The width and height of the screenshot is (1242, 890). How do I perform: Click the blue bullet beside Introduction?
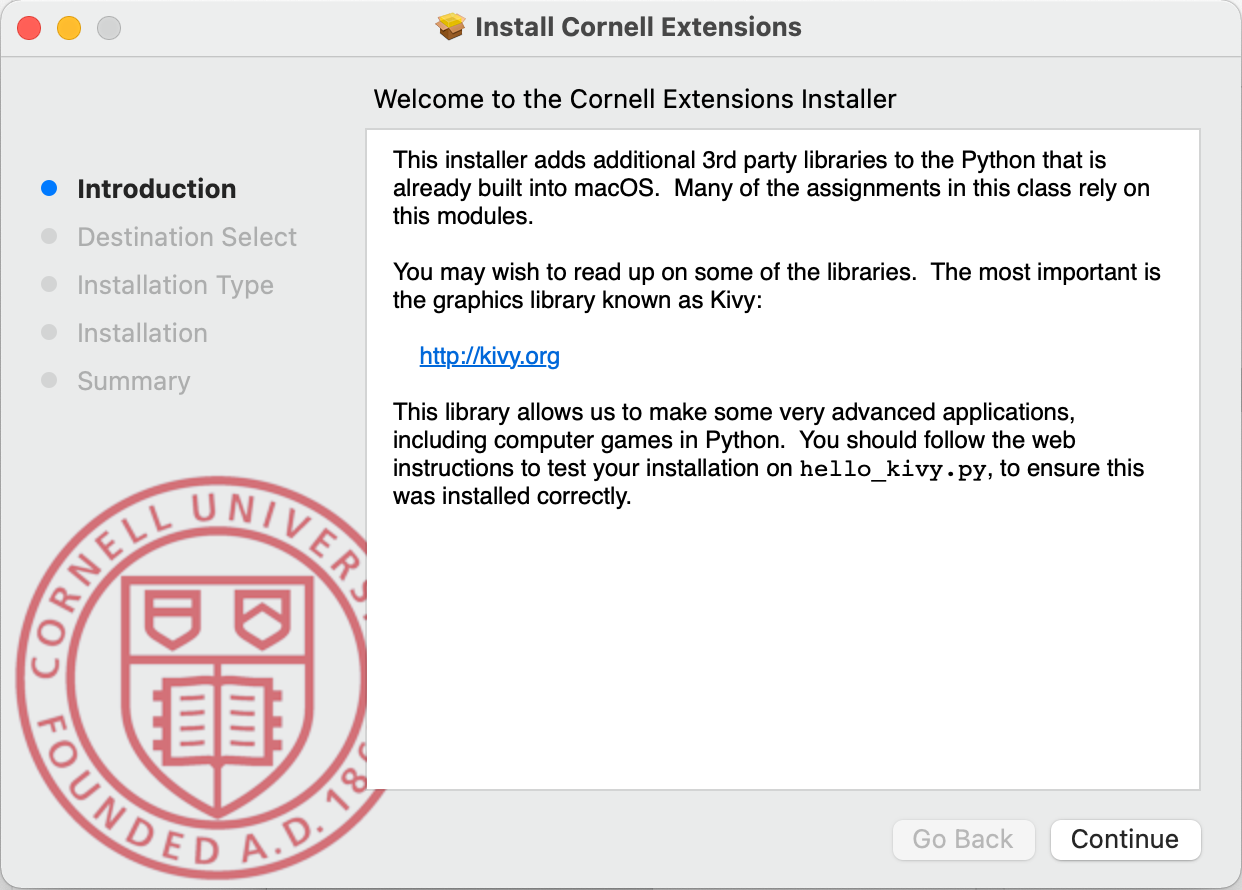click(49, 189)
